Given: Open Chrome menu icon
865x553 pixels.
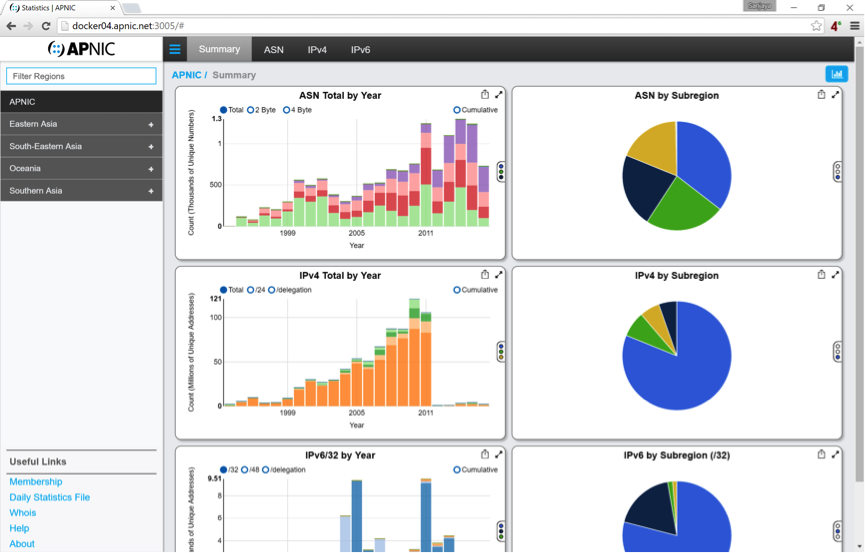Looking at the screenshot, I should coord(855,26).
